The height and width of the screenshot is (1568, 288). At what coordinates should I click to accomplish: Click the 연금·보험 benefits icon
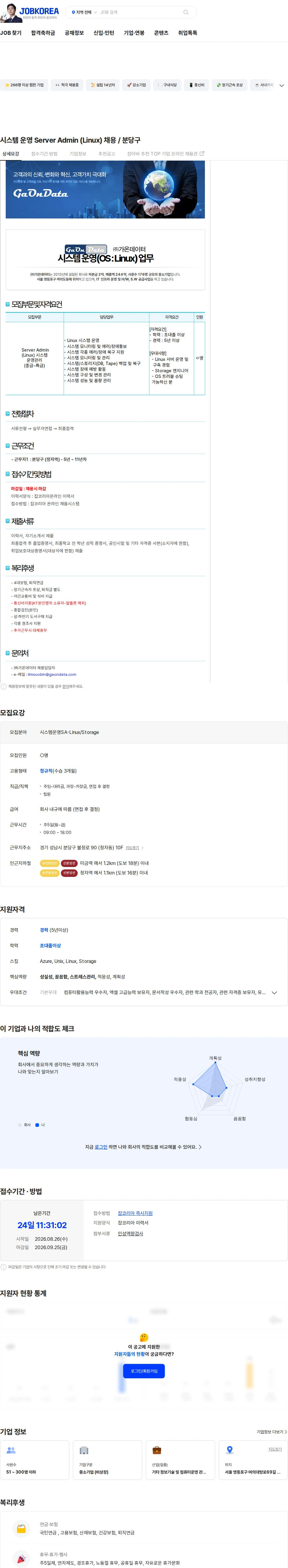click(x=21, y=1528)
